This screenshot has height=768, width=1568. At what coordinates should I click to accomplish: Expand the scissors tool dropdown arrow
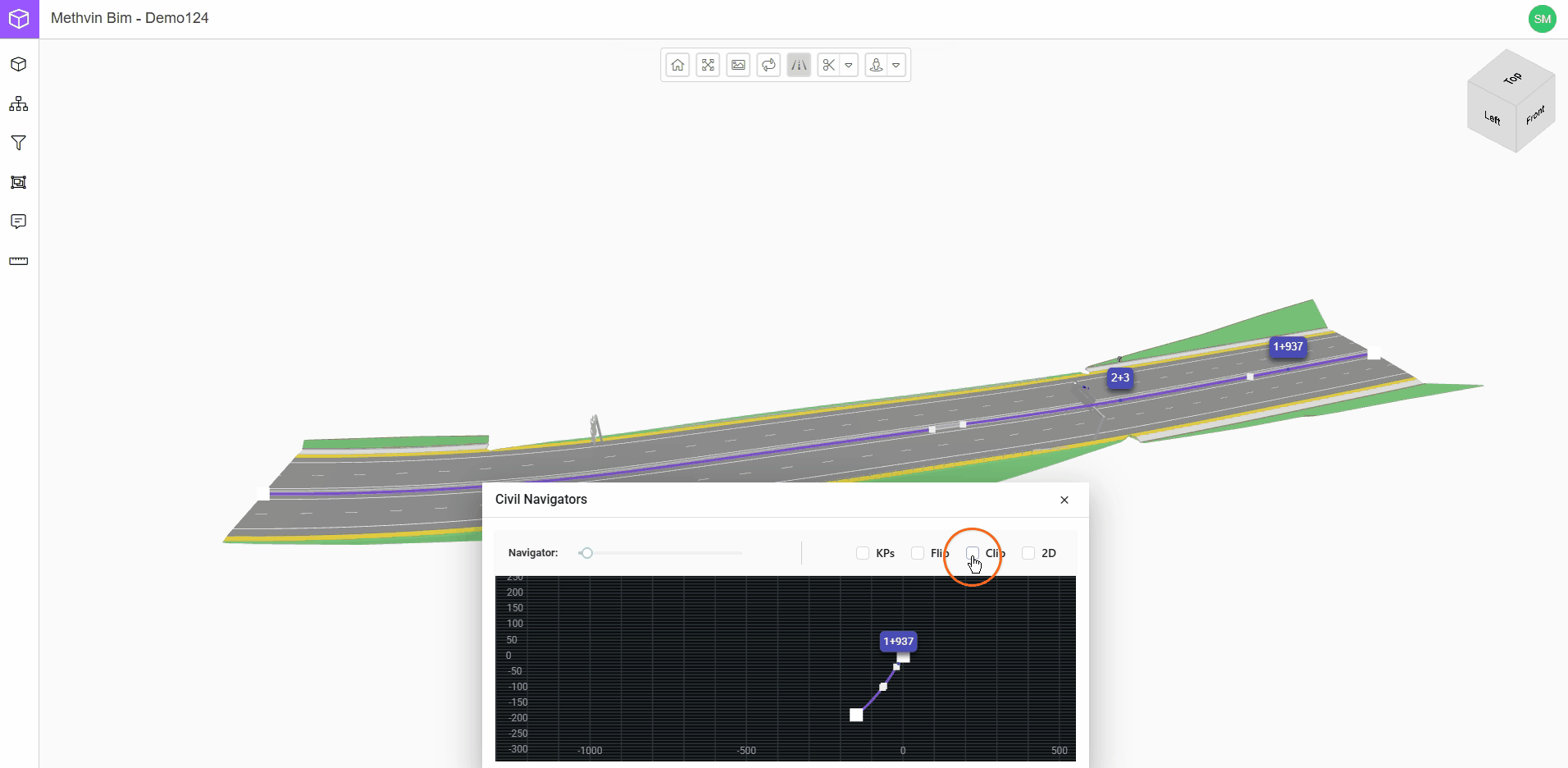click(x=849, y=65)
